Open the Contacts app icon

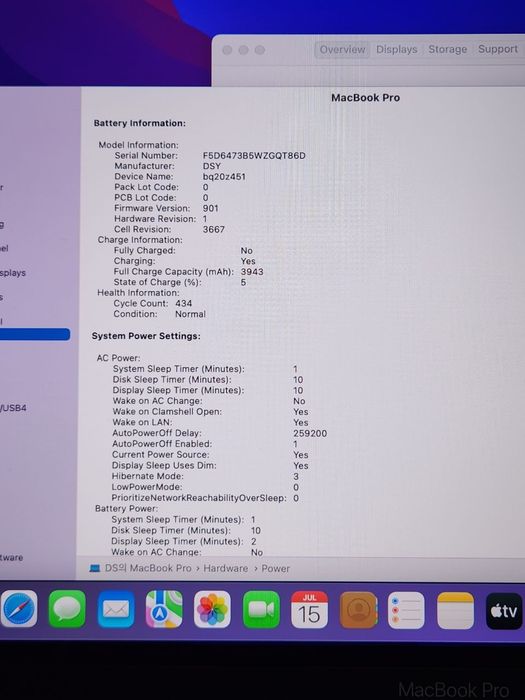(358, 610)
